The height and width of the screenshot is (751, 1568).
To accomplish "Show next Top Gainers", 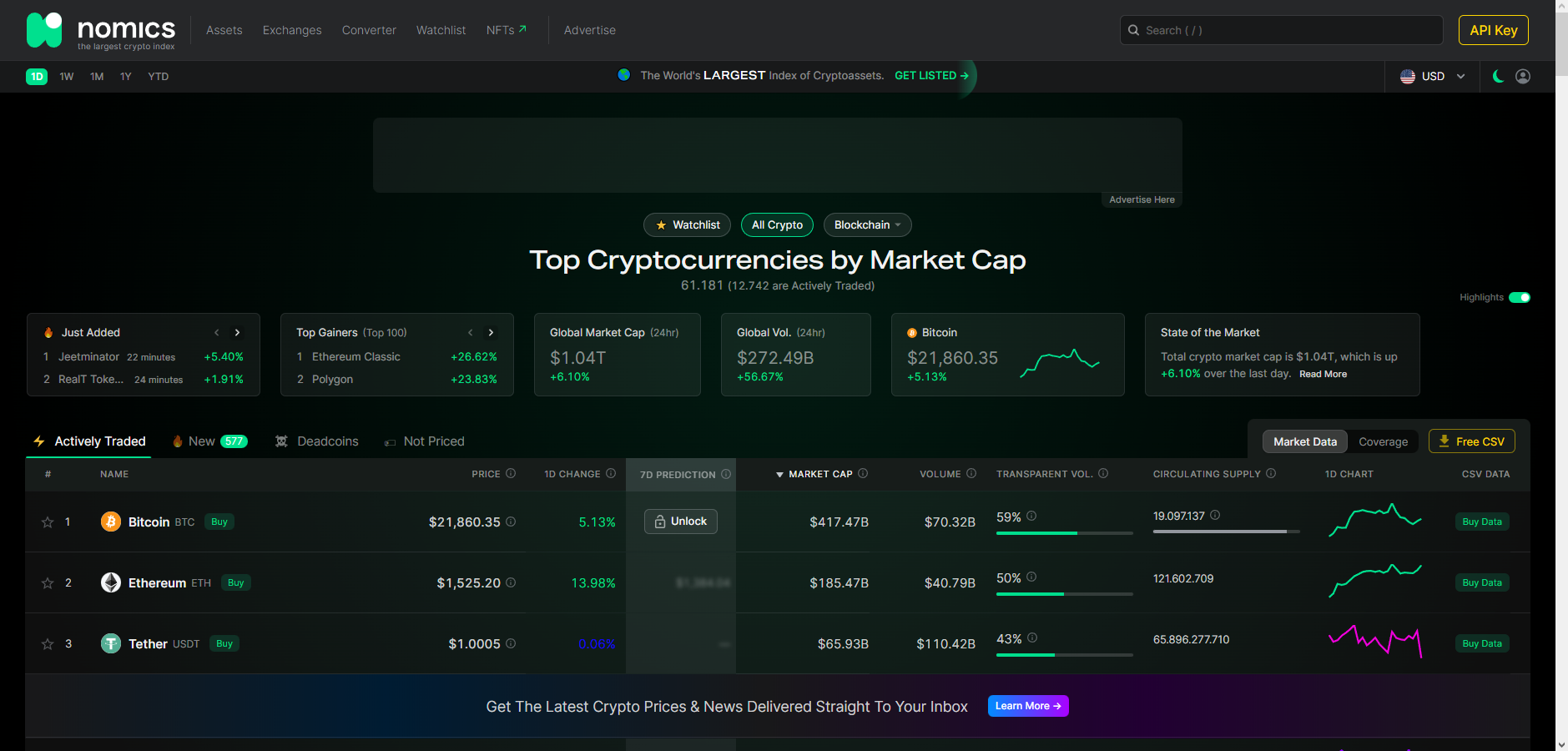I will point(492,332).
